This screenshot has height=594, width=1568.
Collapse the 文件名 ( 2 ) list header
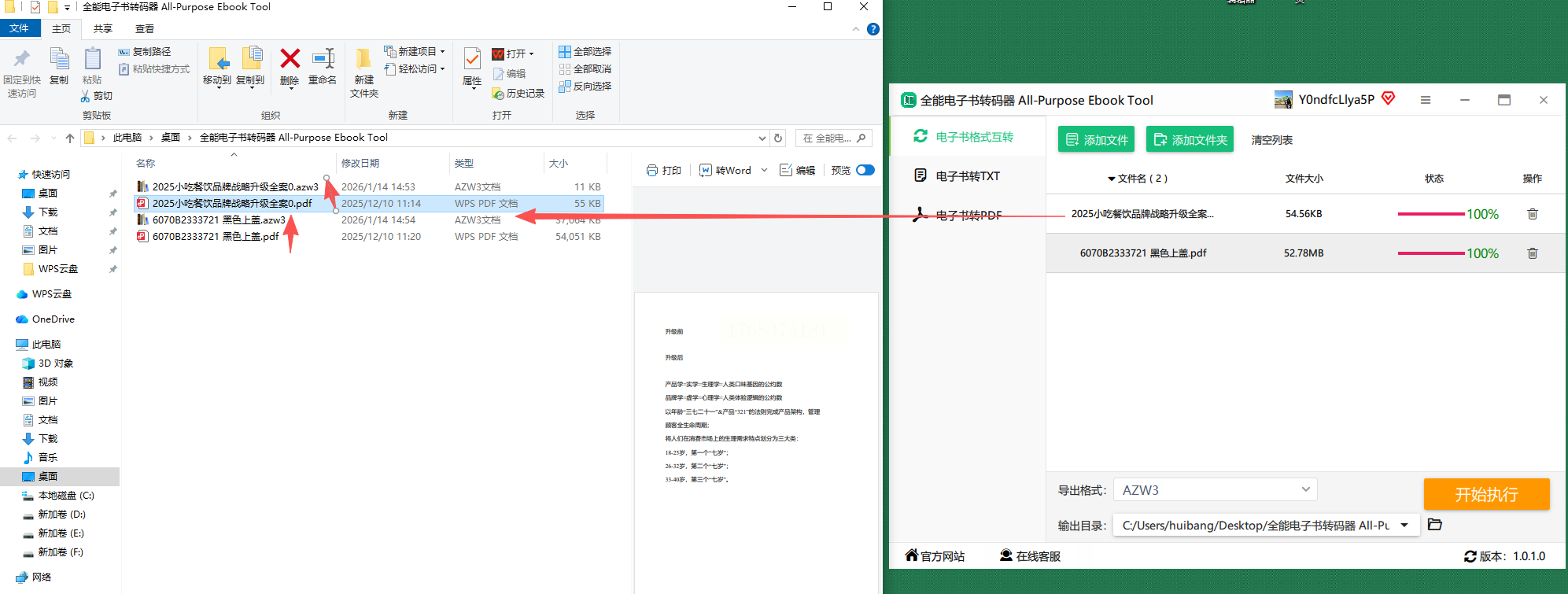[1112, 179]
